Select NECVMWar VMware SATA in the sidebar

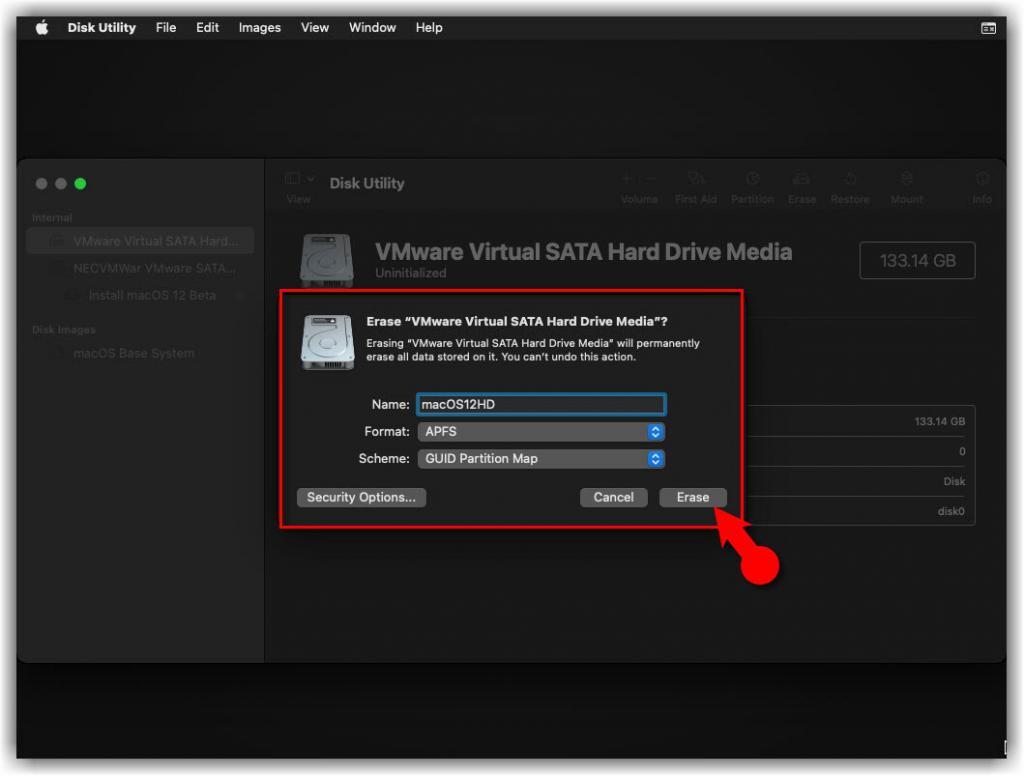coord(140,268)
